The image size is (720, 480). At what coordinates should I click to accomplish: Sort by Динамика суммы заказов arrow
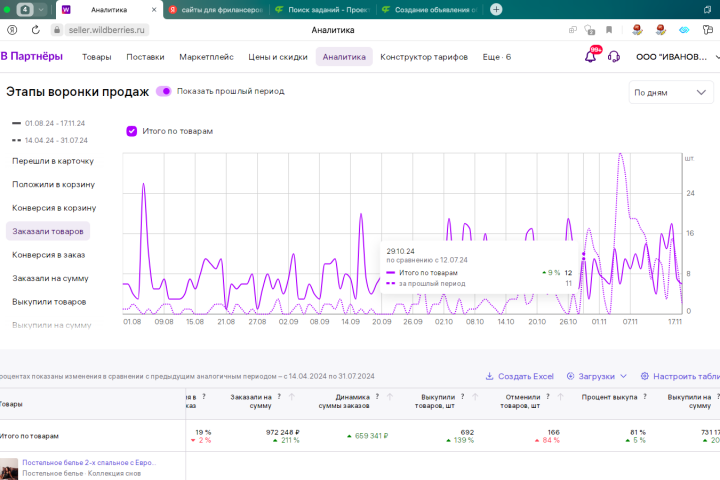coord(390,397)
